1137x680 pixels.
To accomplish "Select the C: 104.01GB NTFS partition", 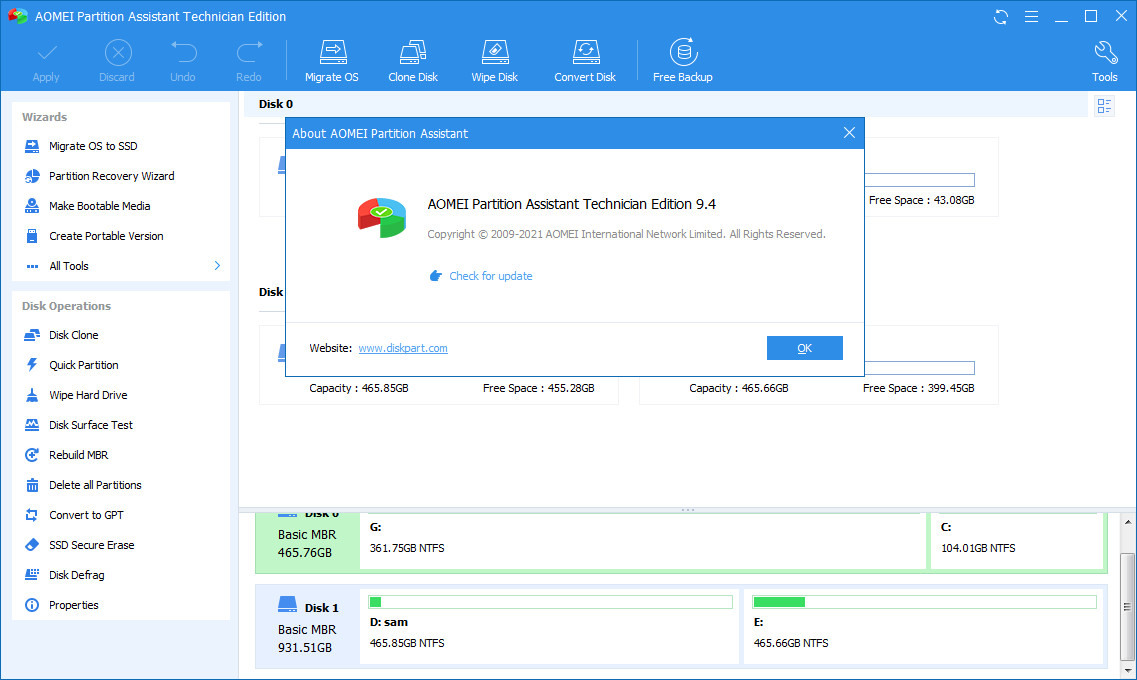I will 1017,542.
